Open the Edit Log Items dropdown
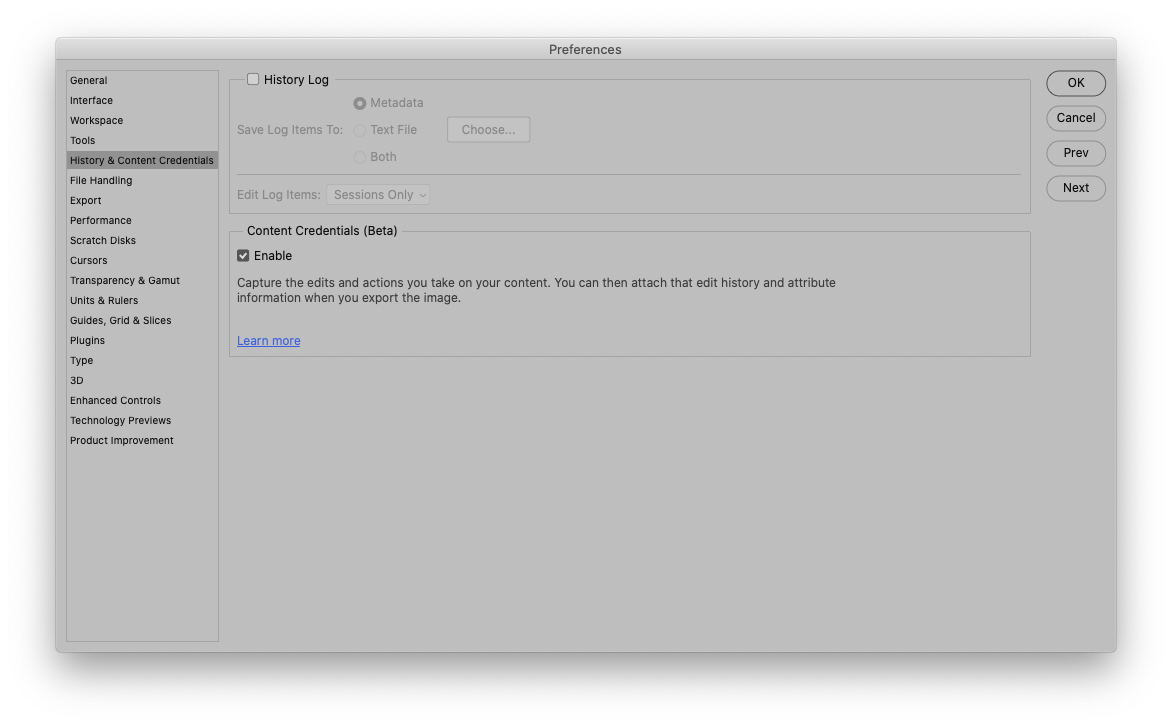 [x=378, y=194]
